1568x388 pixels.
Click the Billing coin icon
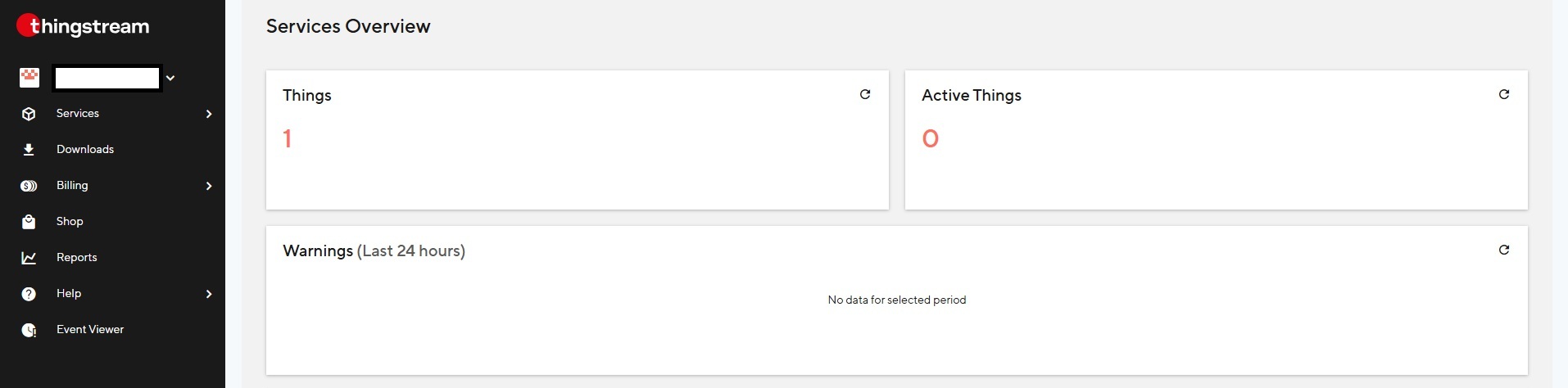29,186
